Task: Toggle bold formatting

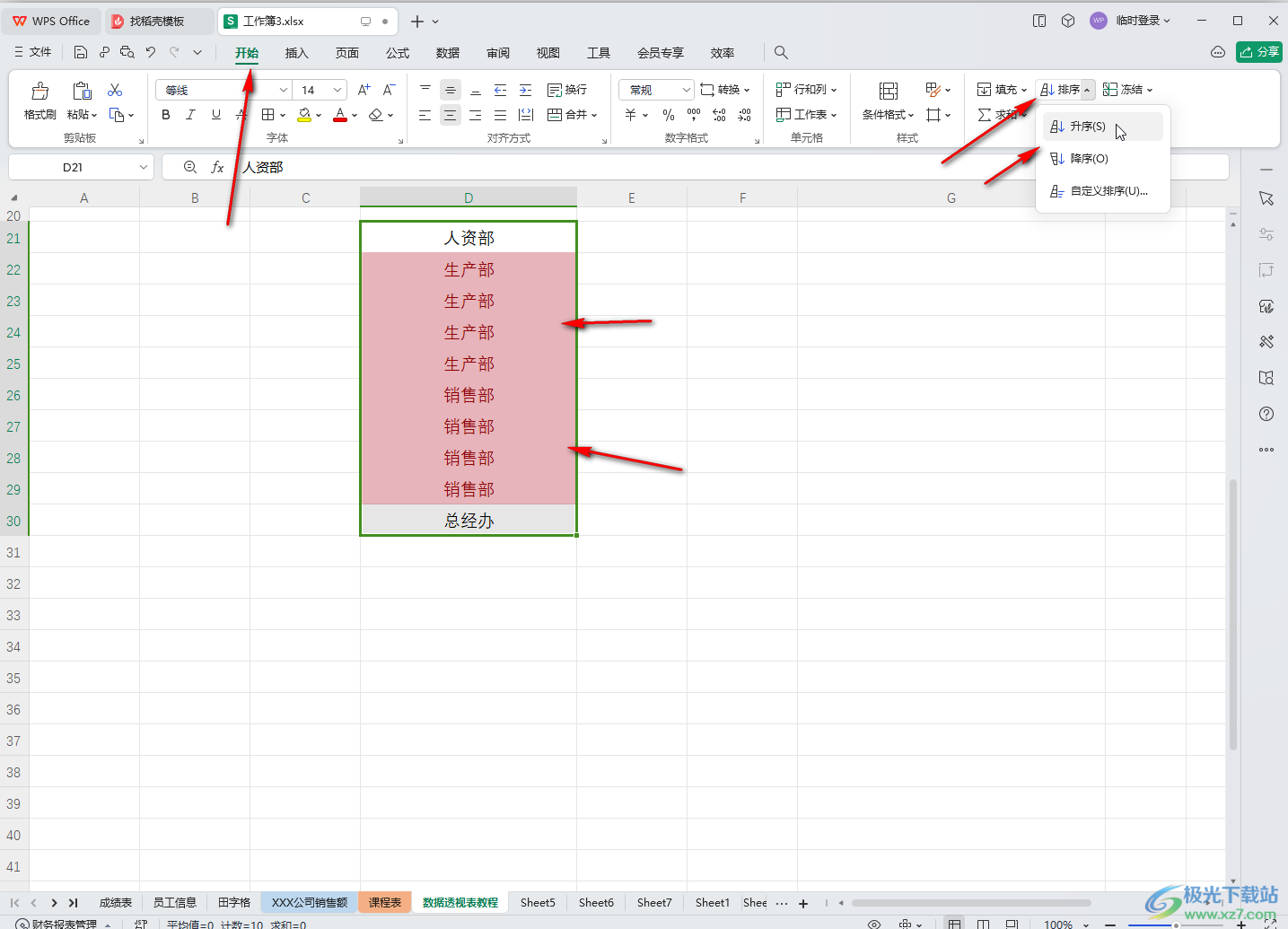Action: 165,115
